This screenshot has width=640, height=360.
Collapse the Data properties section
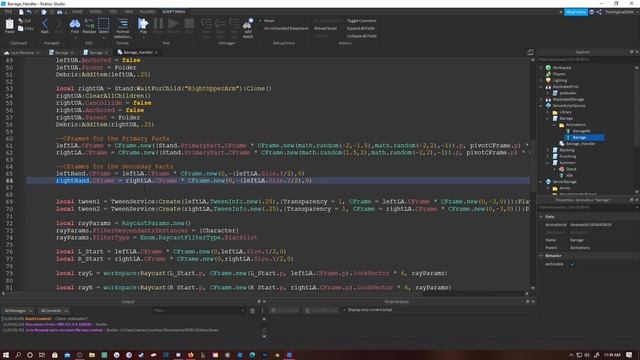click(542, 217)
